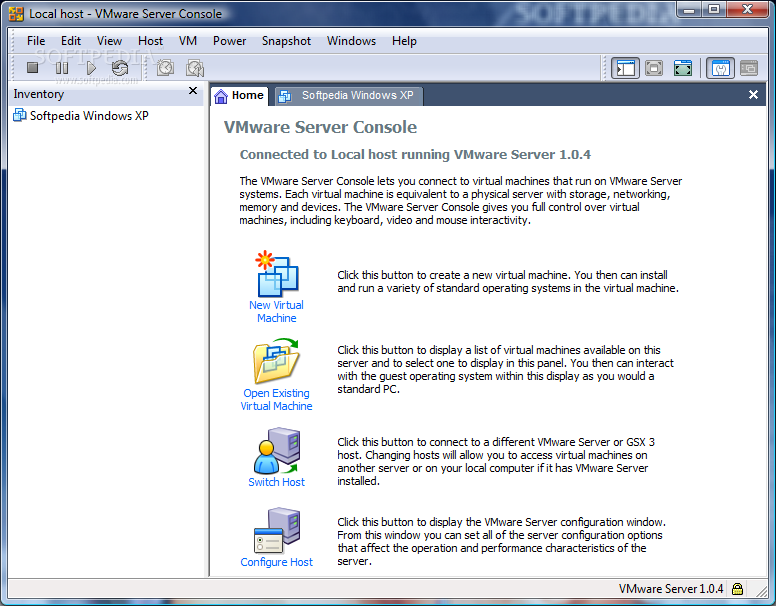Click the Switch Host link text

coord(276,482)
